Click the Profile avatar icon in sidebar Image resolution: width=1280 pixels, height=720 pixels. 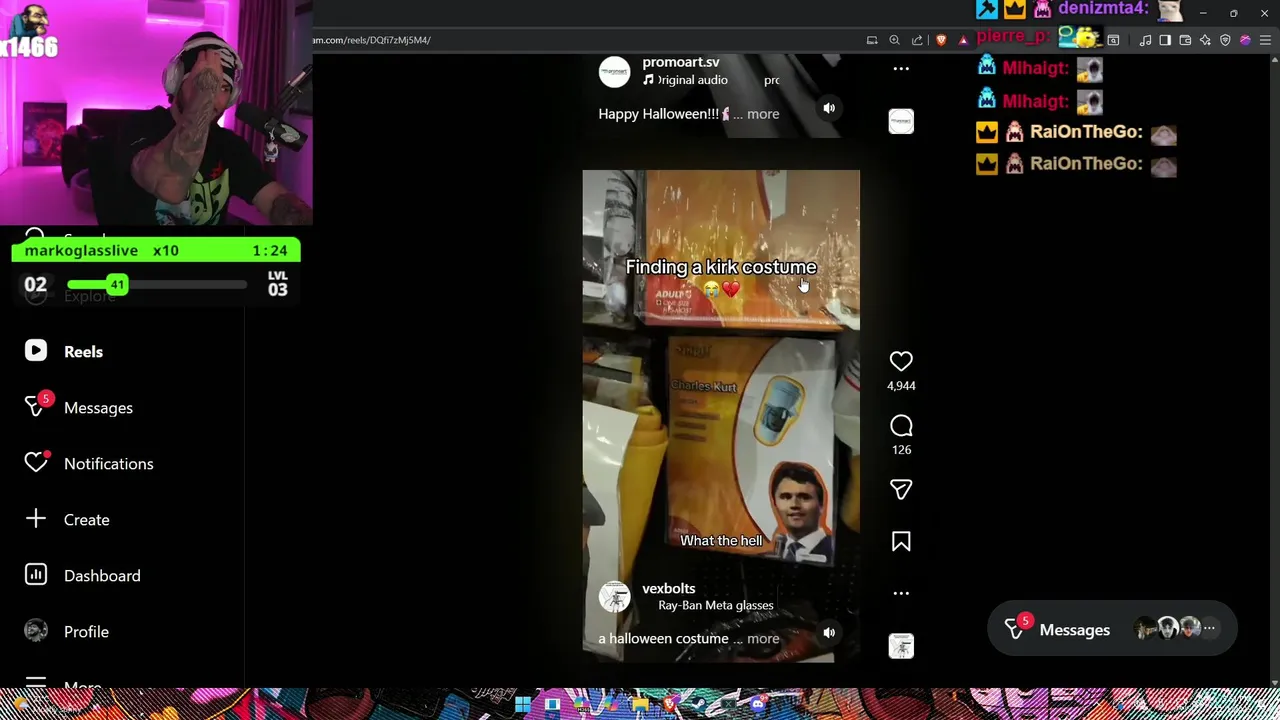point(36,631)
